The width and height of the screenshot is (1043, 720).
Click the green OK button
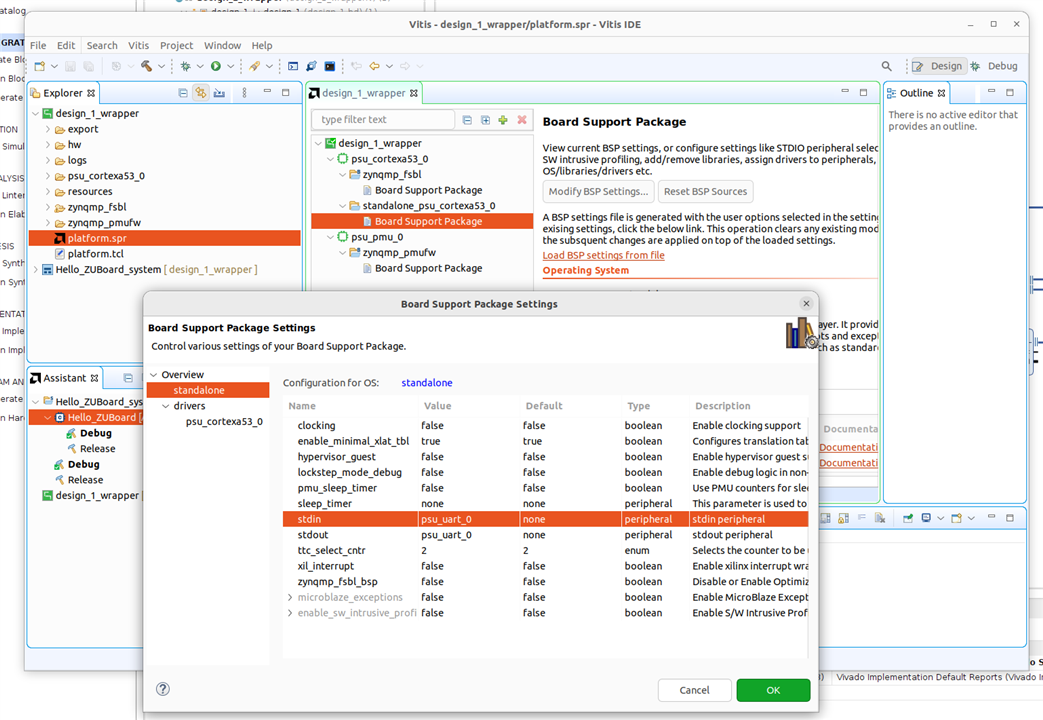click(x=773, y=690)
